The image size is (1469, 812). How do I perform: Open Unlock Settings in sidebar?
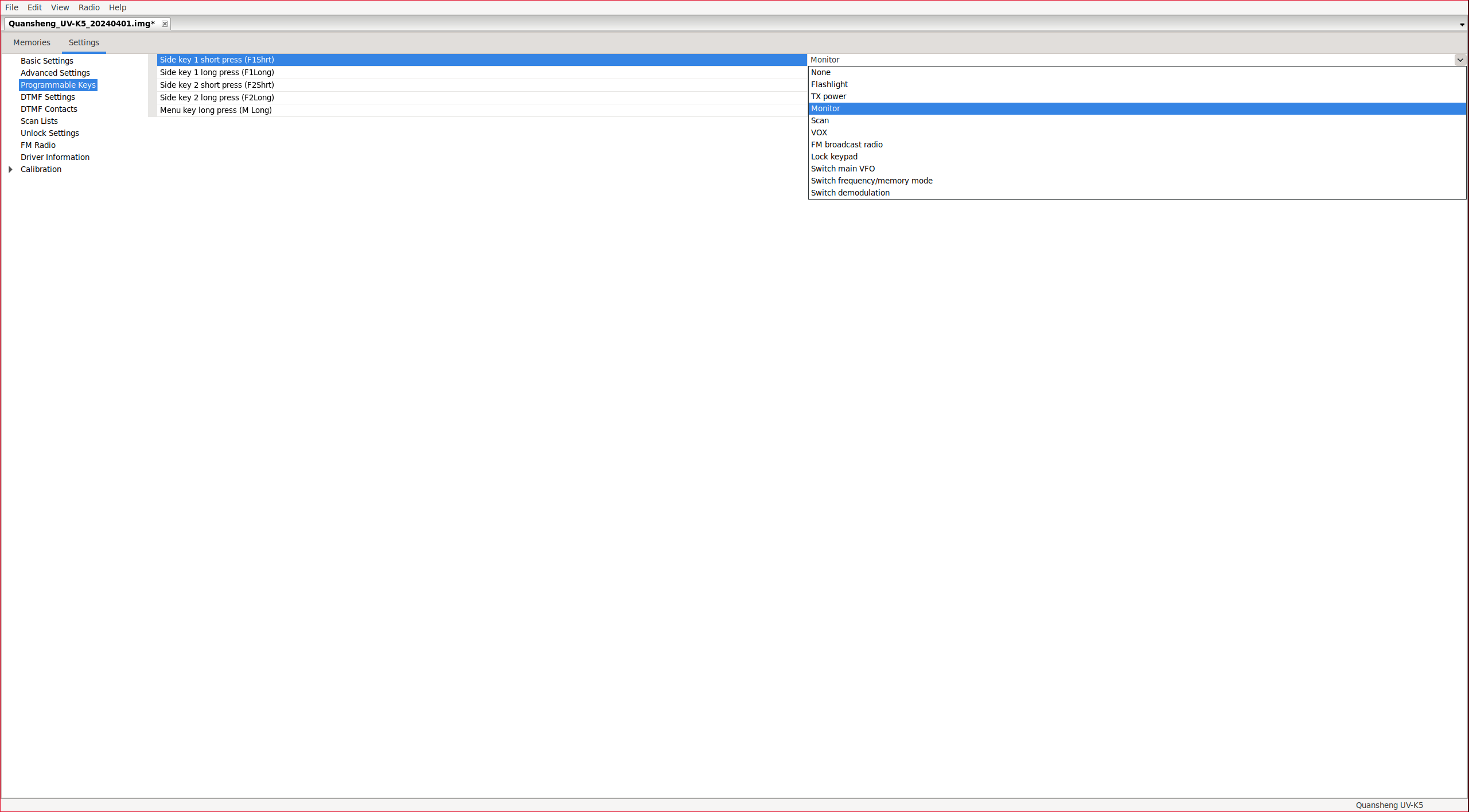[x=50, y=133]
